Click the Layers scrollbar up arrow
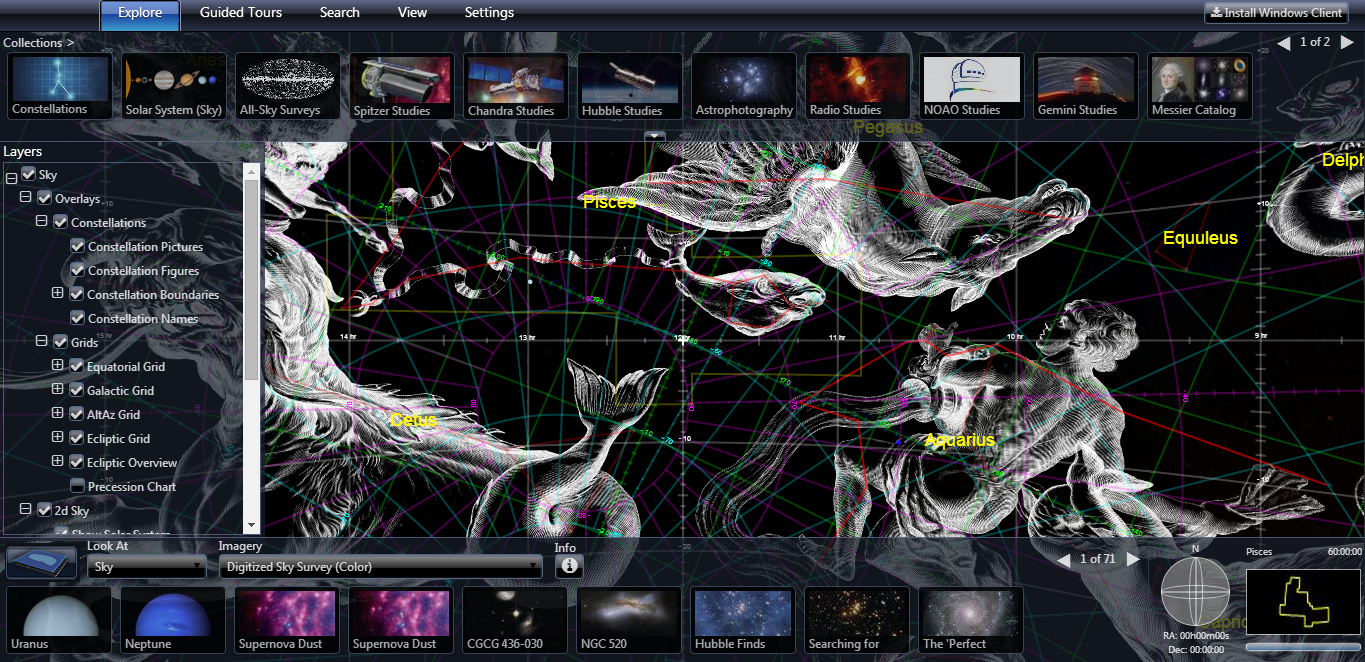This screenshot has height=662, width=1365. (251, 170)
